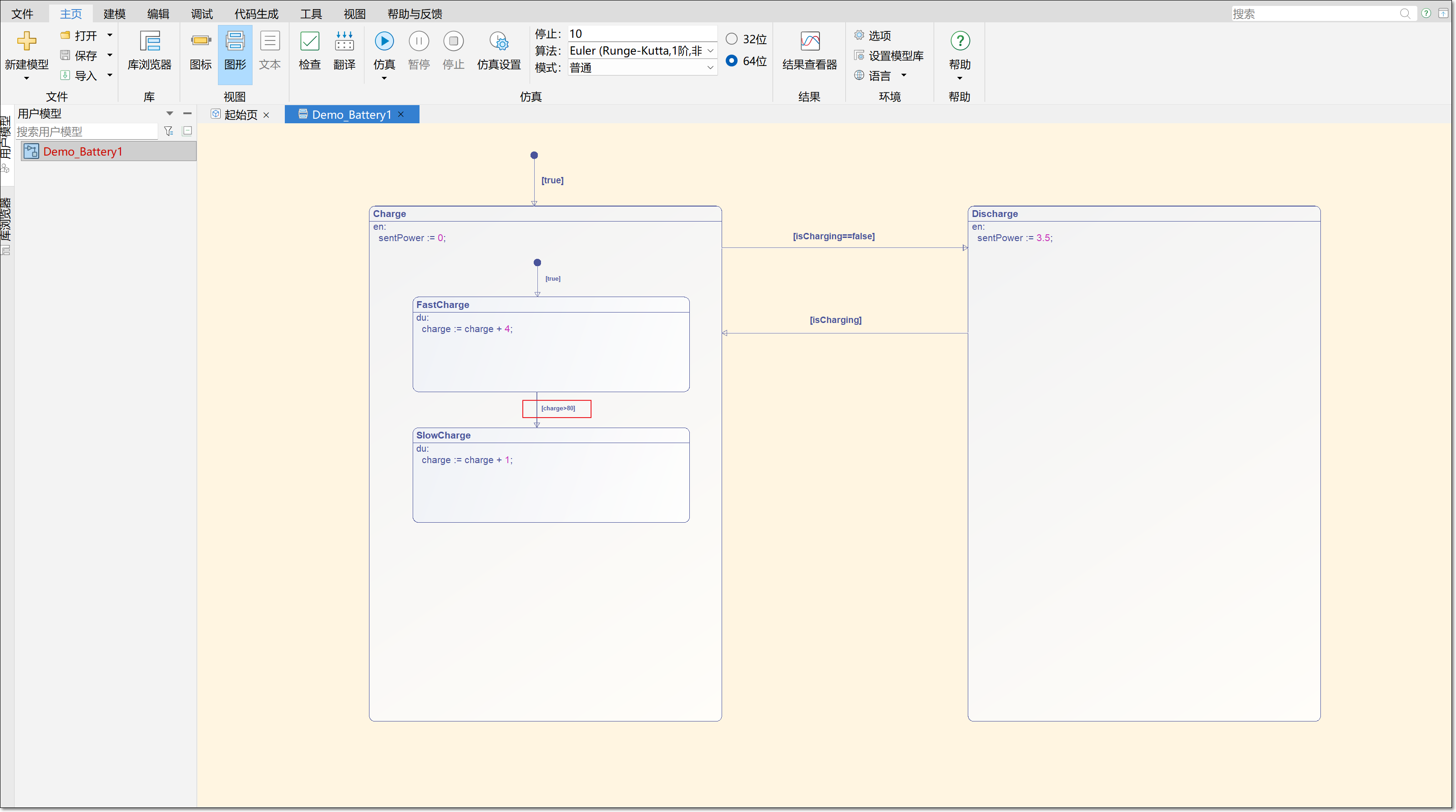
Task: Open the Library Browser (库浏览器) icon
Action: (x=149, y=41)
